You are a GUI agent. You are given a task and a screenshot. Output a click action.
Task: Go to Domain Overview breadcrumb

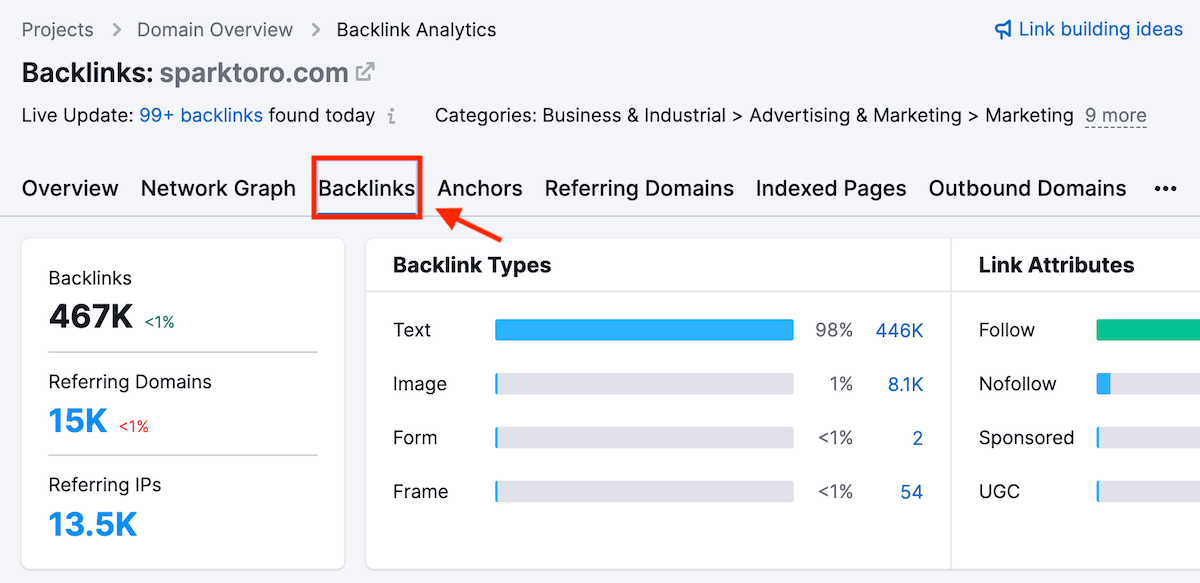point(215,29)
